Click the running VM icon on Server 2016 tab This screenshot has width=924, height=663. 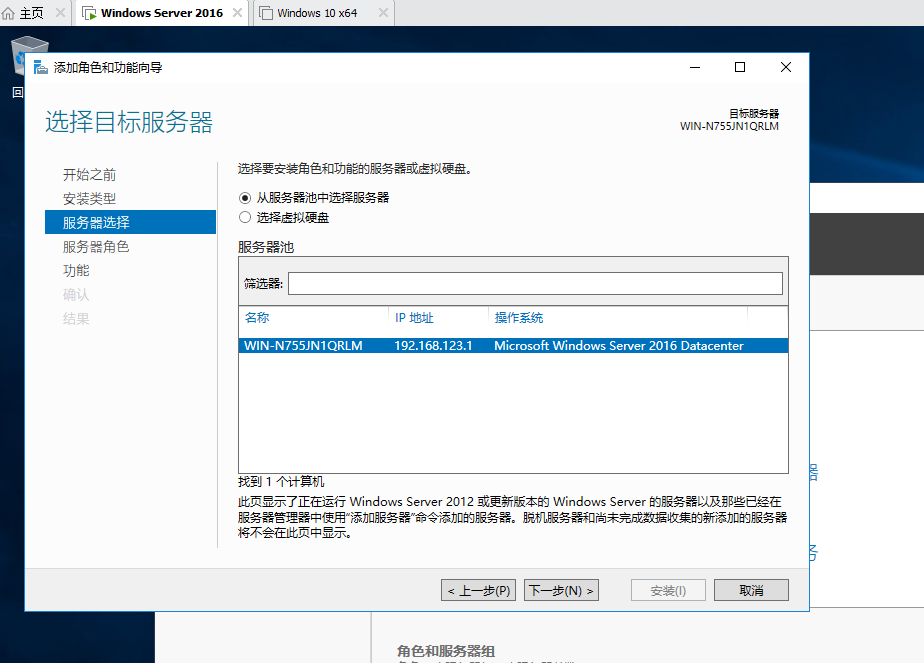(89, 13)
